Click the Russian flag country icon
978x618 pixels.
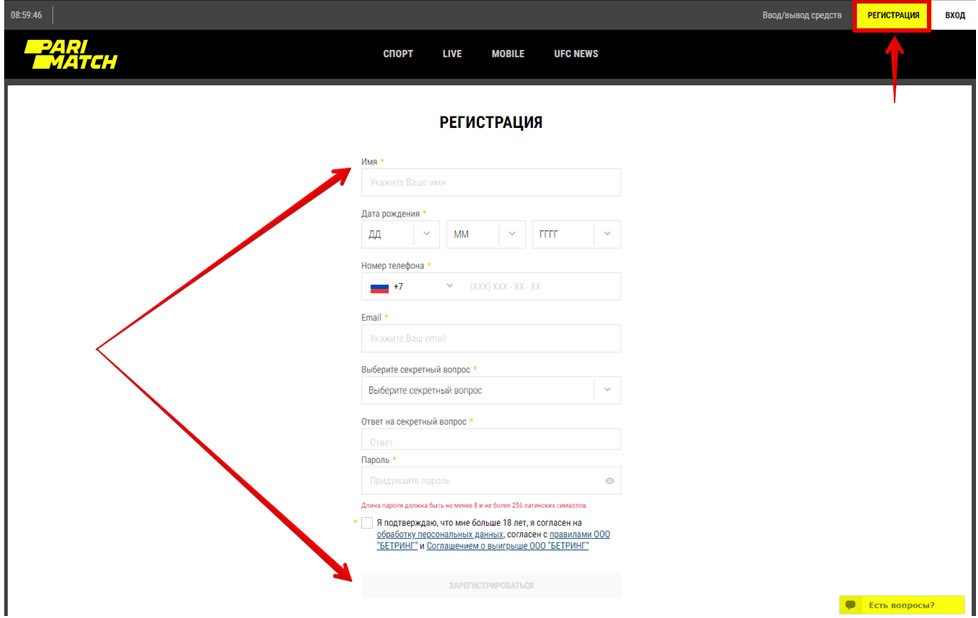[x=379, y=287]
